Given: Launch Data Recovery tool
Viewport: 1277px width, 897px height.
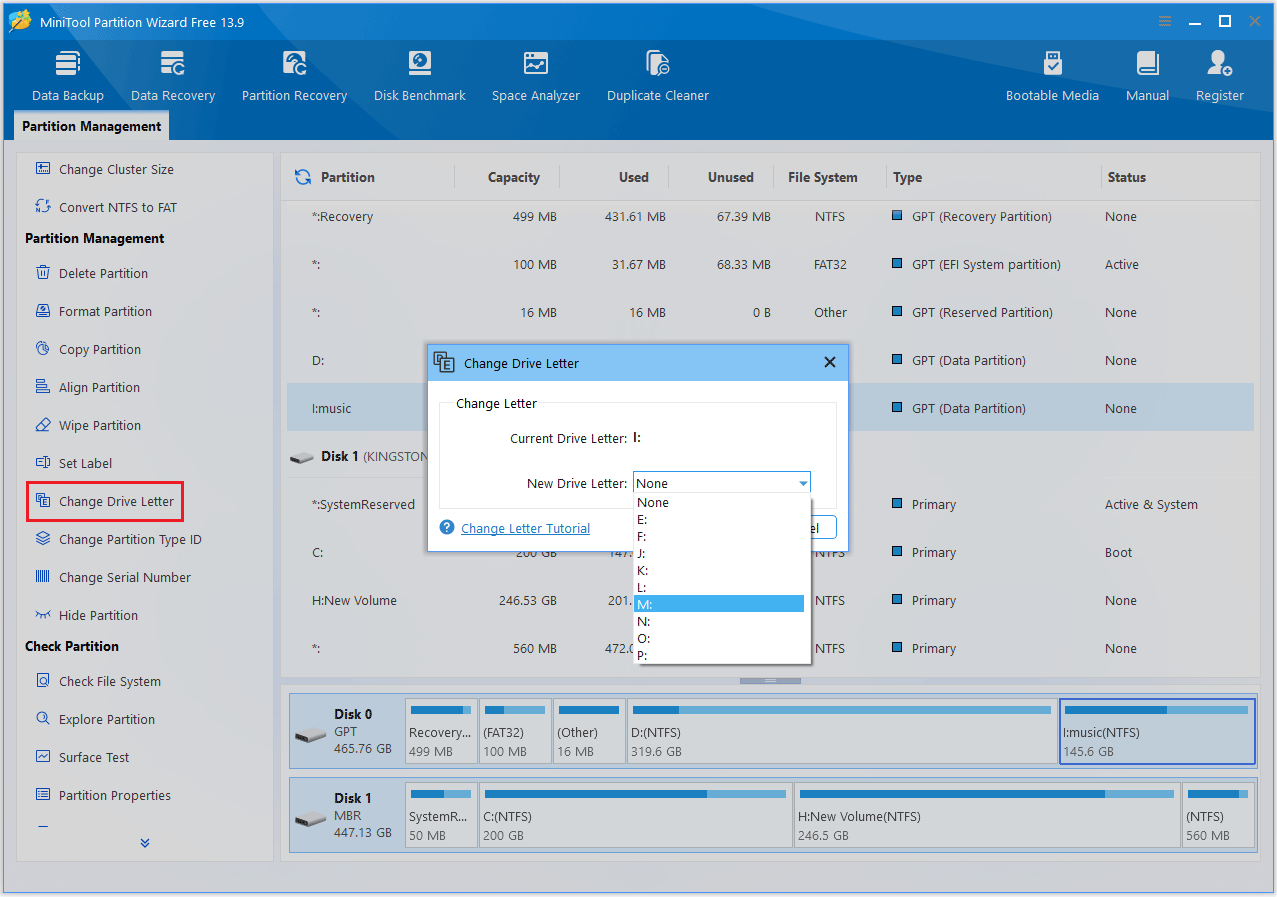Looking at the screenshot, I should (x=173, y=77).
